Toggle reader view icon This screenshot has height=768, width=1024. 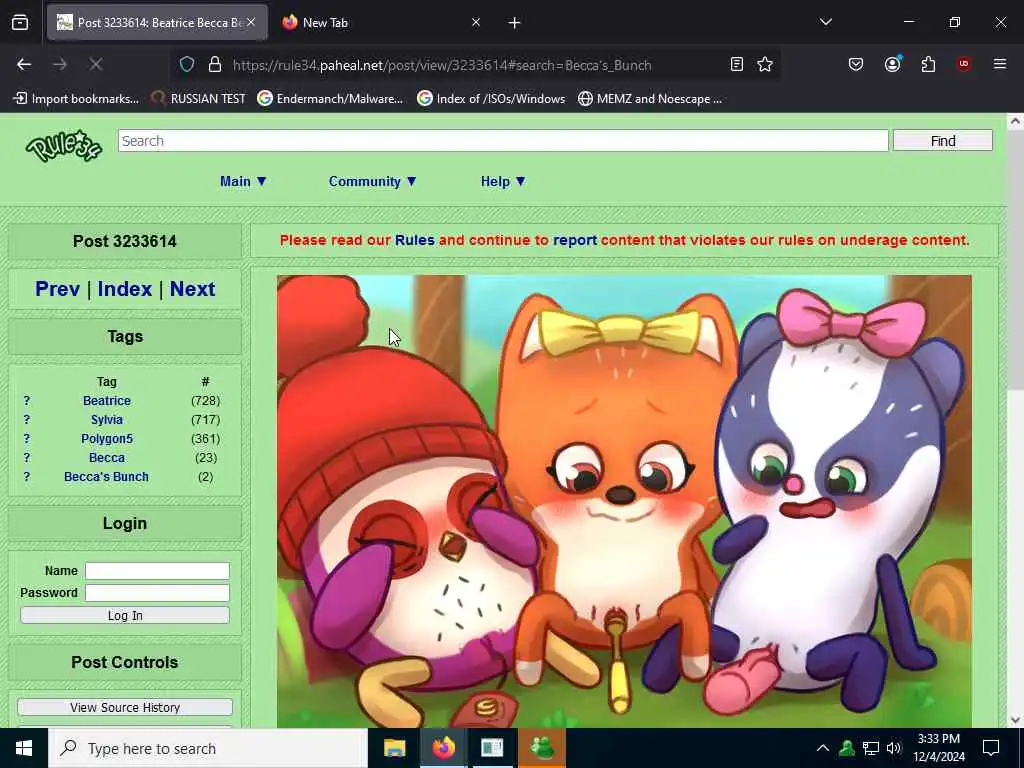[737, 64]
